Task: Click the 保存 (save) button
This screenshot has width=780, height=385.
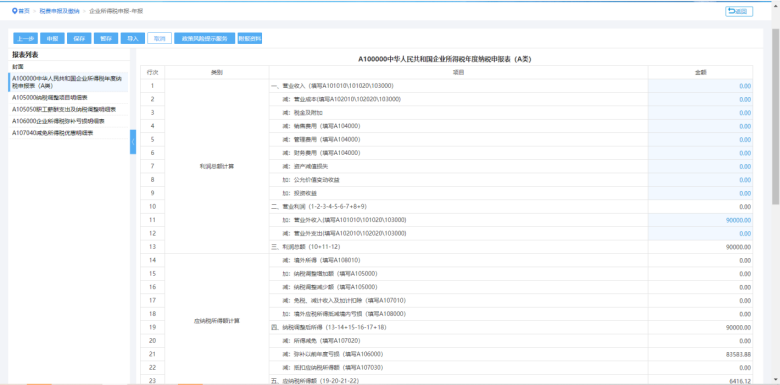Action: [x=79, y=39]
